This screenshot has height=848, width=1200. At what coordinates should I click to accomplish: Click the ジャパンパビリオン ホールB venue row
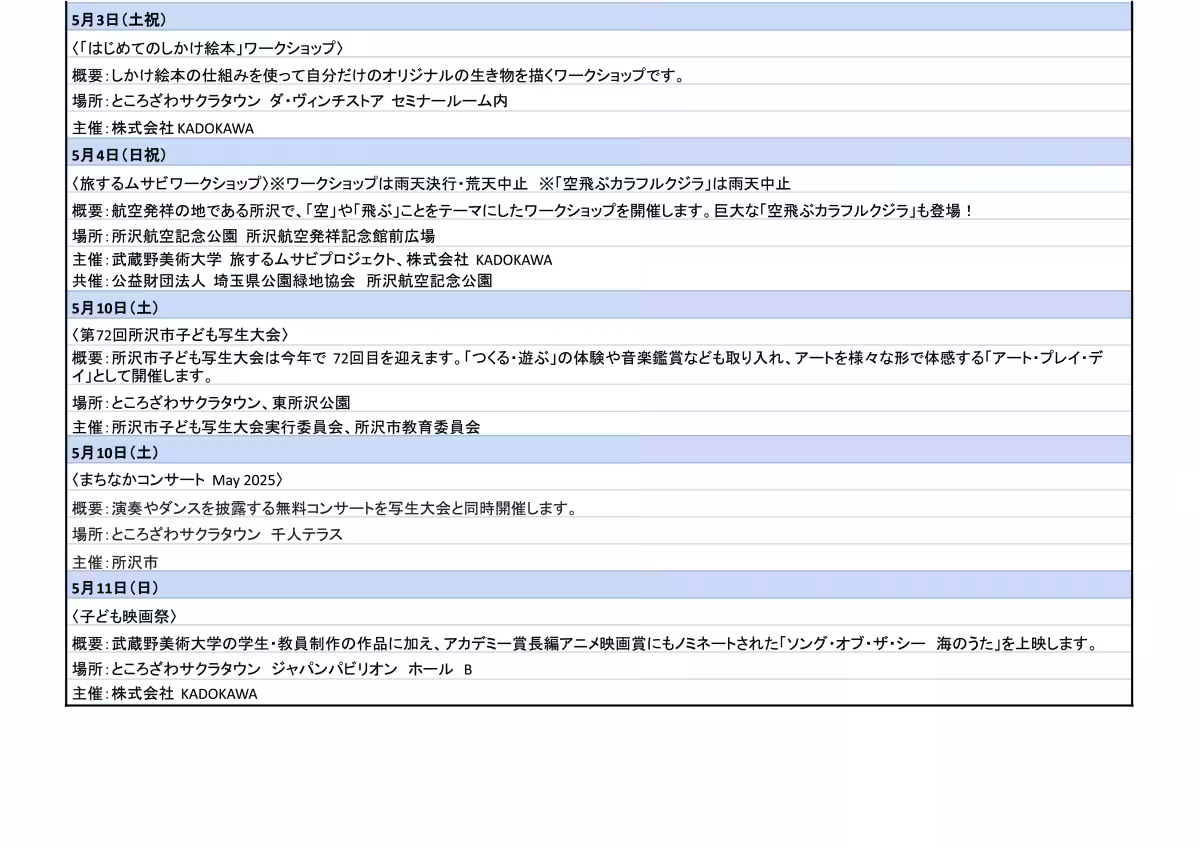click(x=272, y=669)
